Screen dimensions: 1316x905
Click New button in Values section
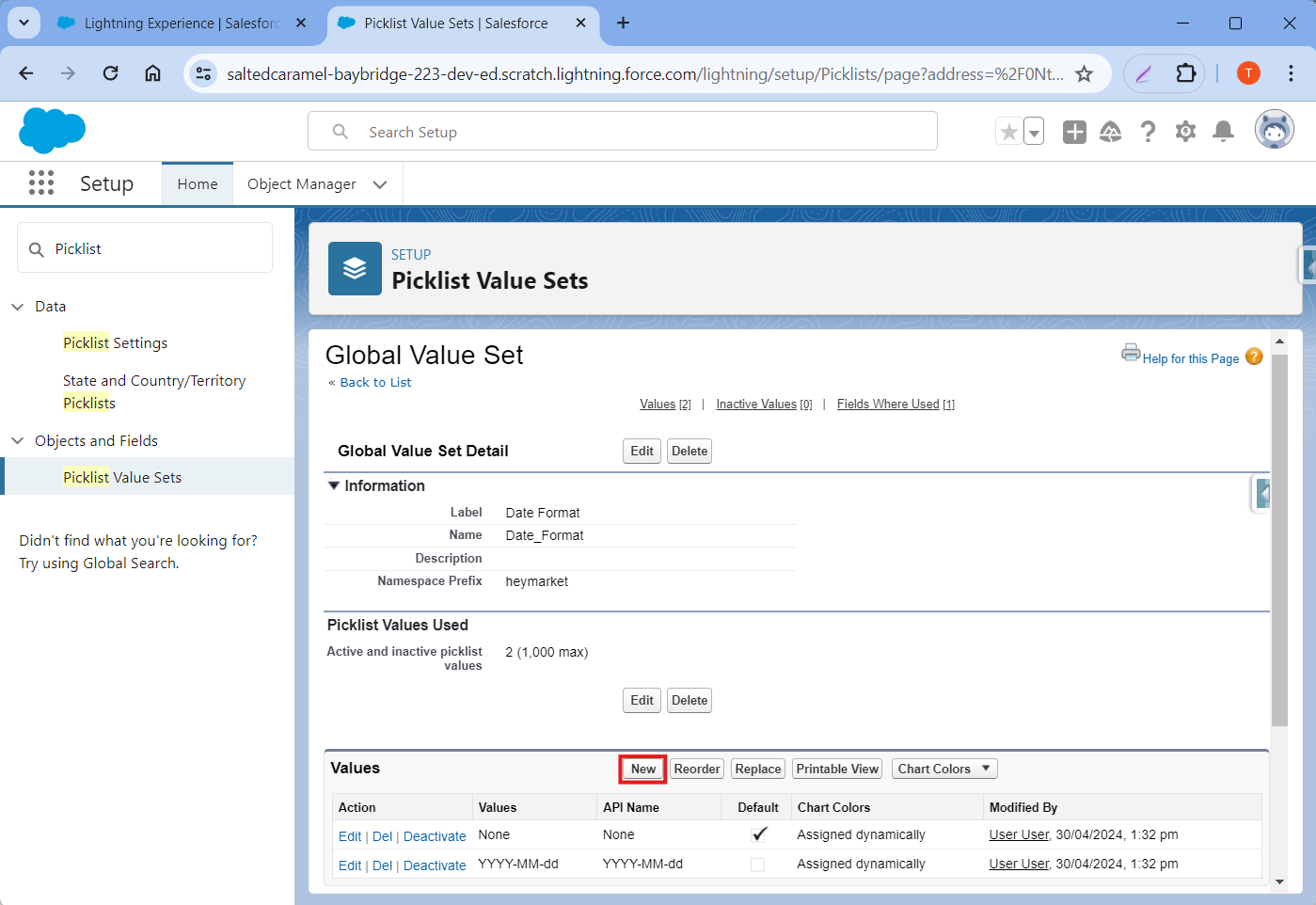tap(643, 769)
